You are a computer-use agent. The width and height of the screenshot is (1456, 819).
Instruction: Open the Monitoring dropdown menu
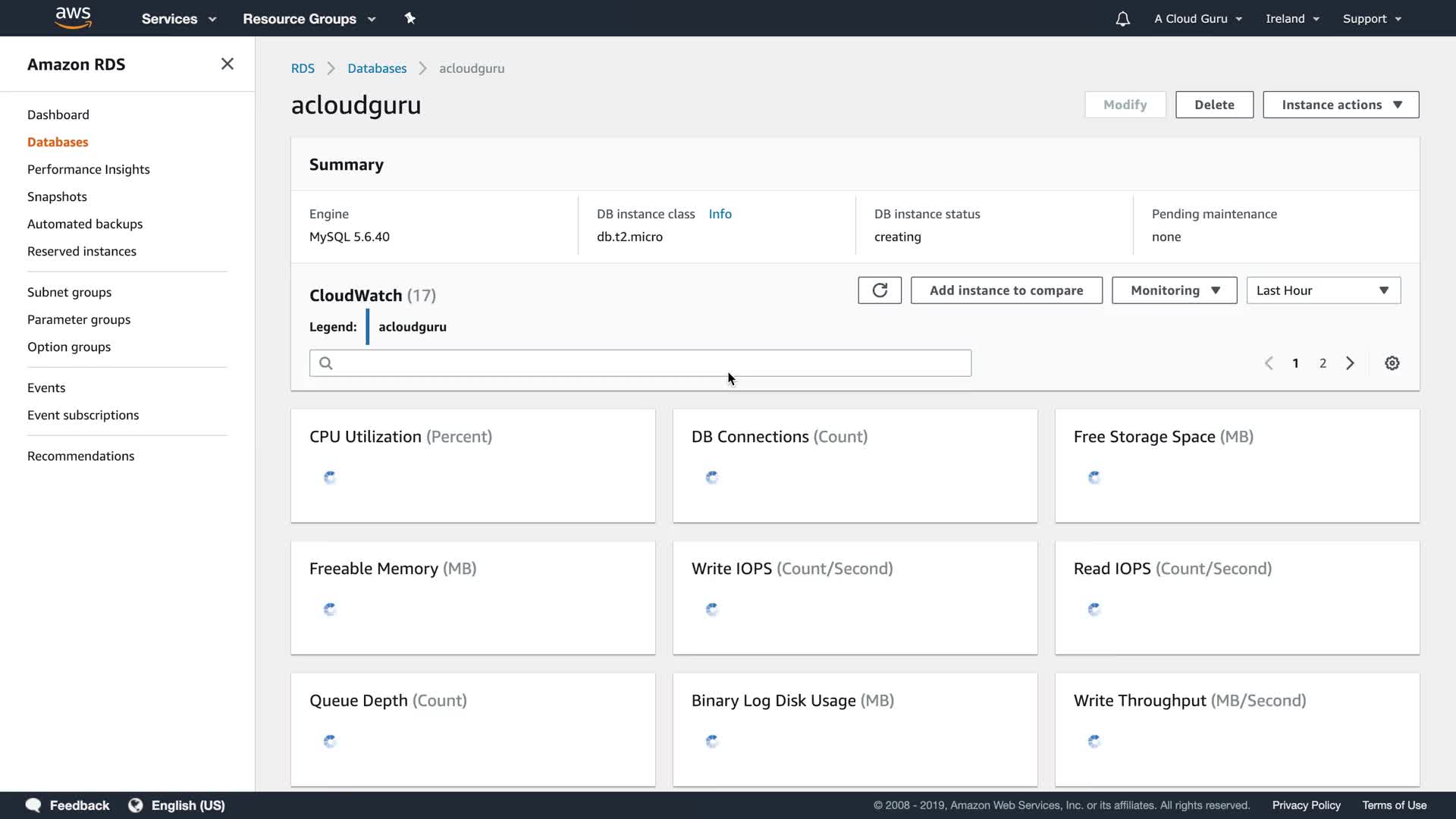point(1174,290)
